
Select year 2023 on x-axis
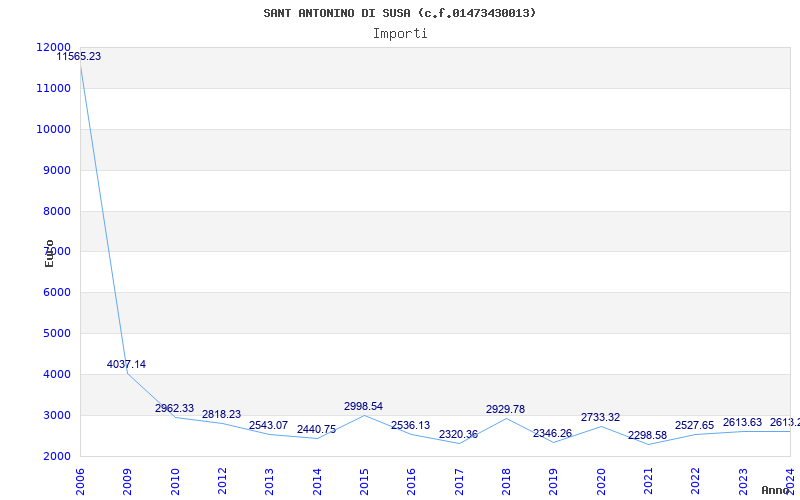pos(743,482)
